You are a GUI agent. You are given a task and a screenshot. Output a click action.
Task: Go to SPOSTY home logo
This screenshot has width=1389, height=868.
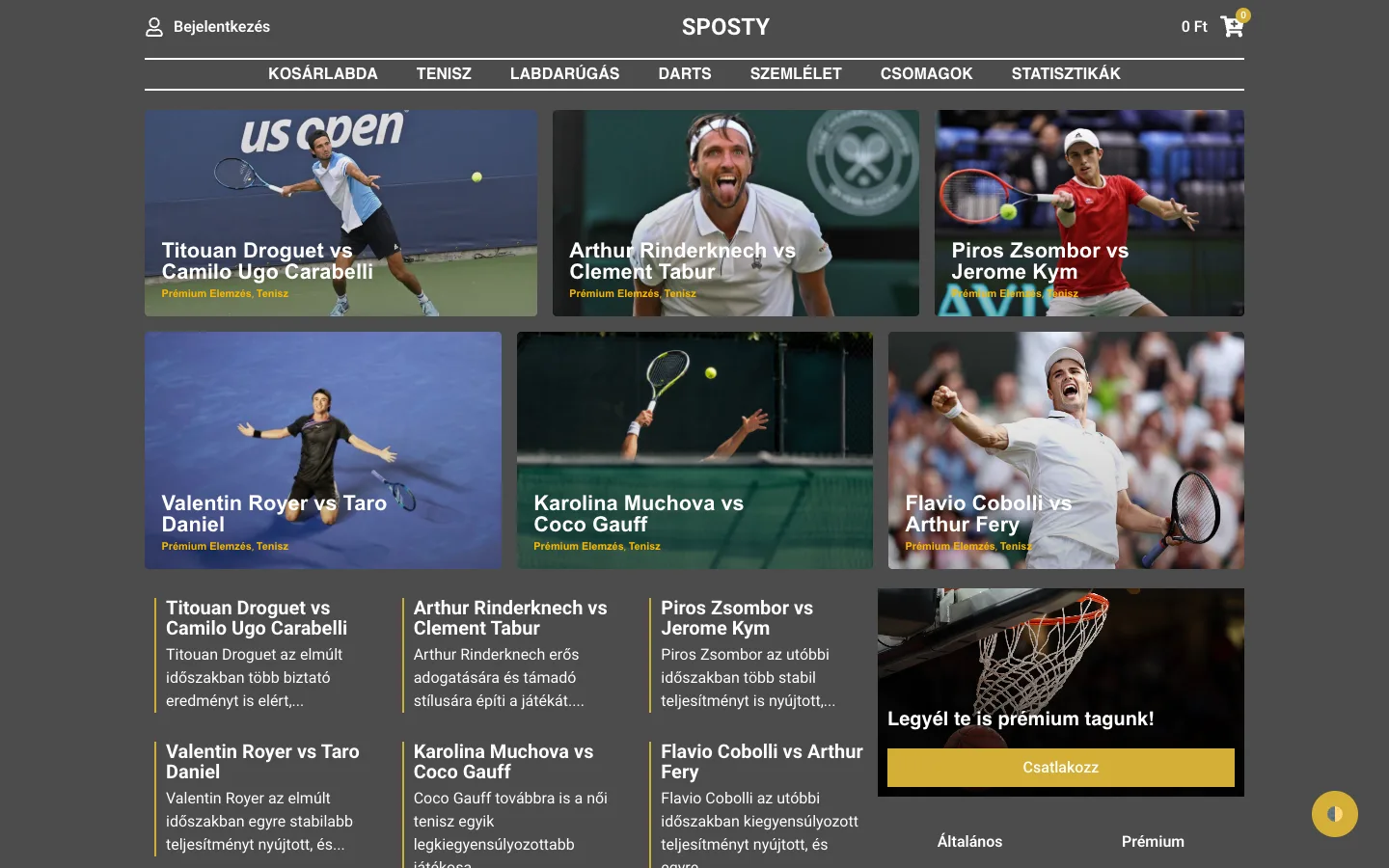[725, 27]
